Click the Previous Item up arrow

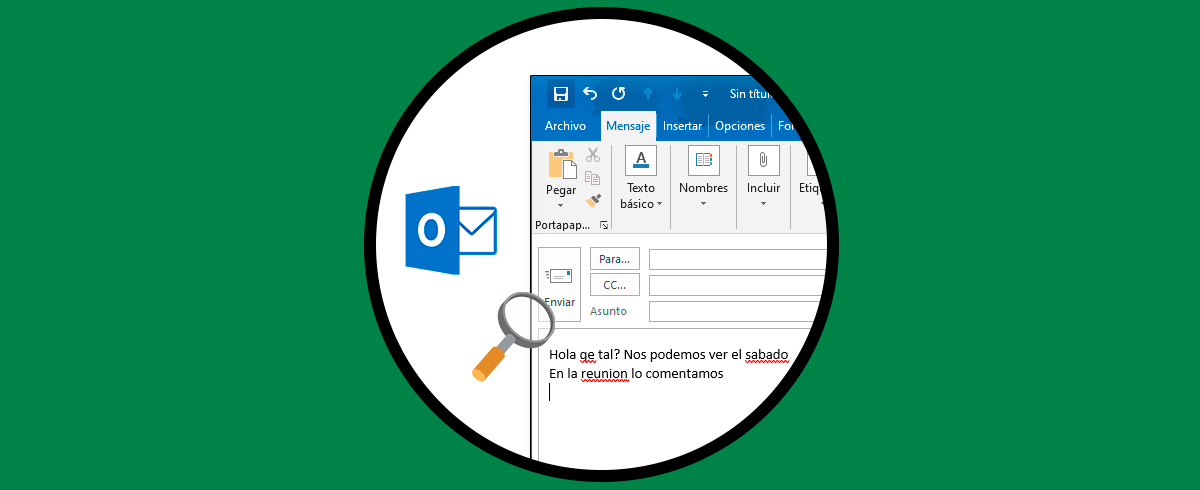648,94
